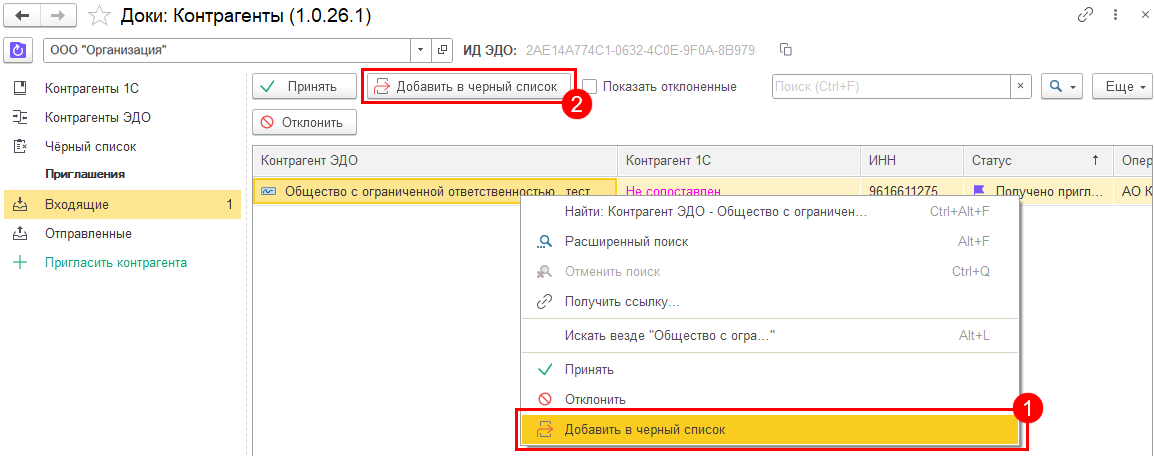Image resolution: width=1154 pixels, height=456 pixels.
Task: Click the forward navigation arrow
Action: (58, 16)
